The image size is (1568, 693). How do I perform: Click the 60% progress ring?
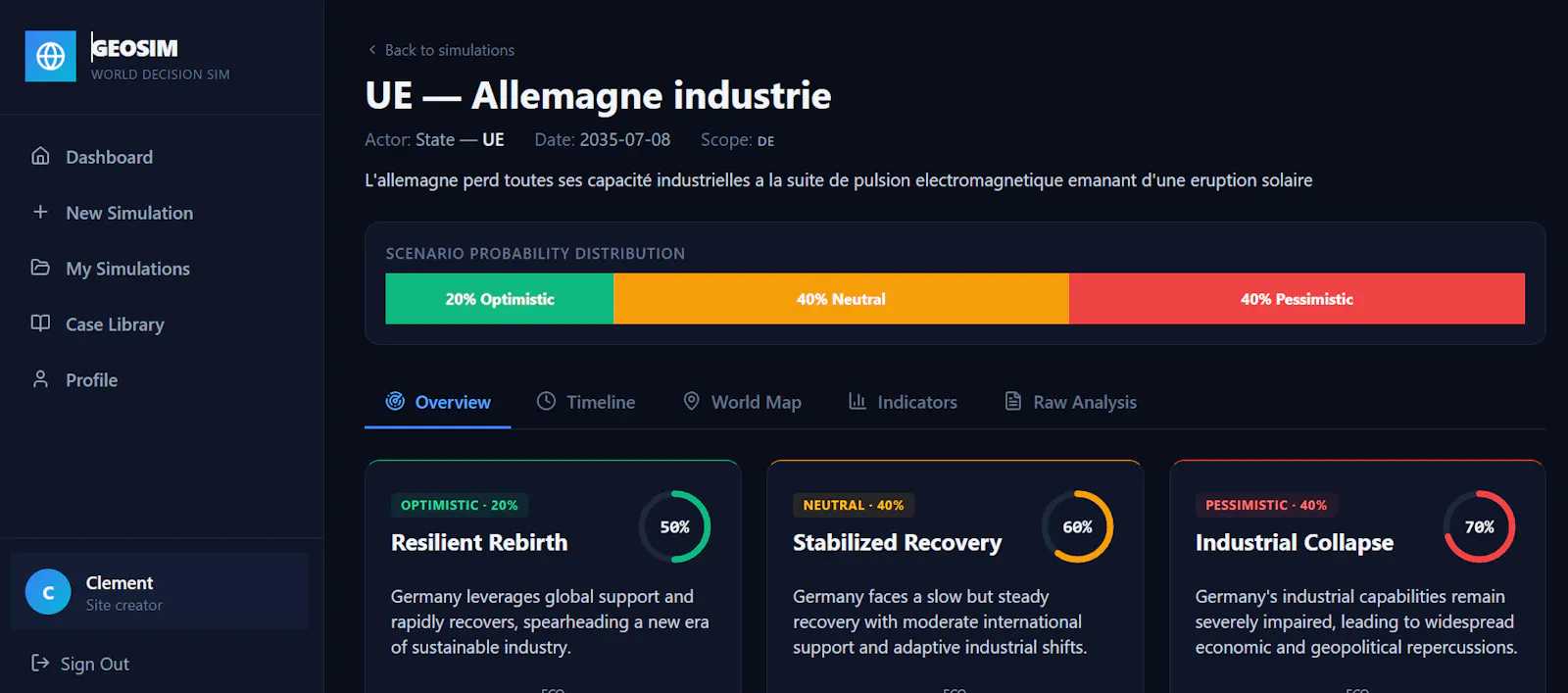click(x=1077, y=526)
